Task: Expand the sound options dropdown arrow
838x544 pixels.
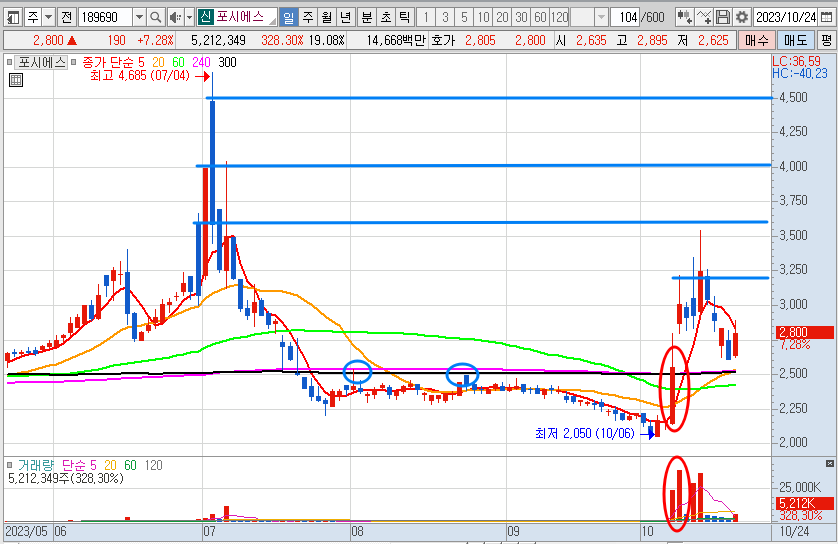Action: pos(189,17)
